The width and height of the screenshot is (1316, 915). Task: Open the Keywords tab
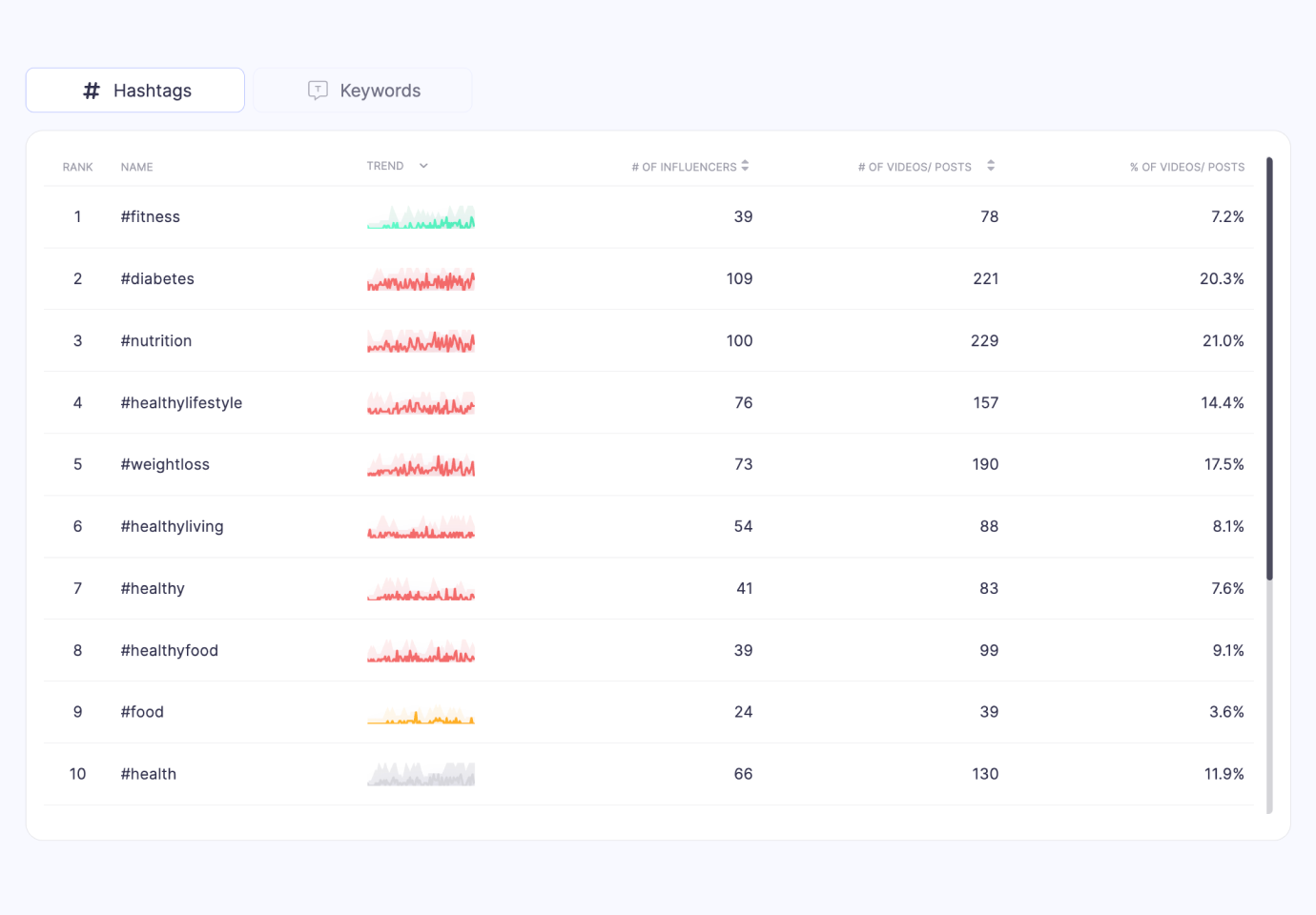click(x=363, y=91)
